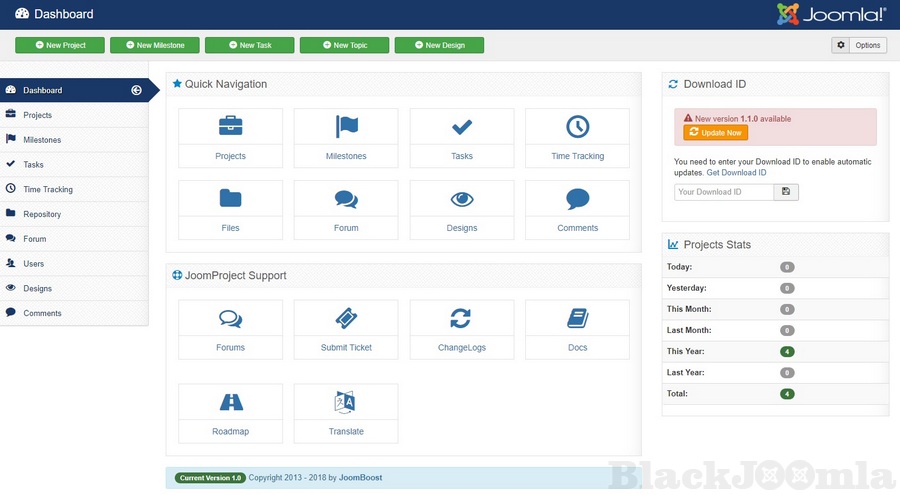
Task: Click the Milestones flag icon tile
Action: (x=346, y=137)
